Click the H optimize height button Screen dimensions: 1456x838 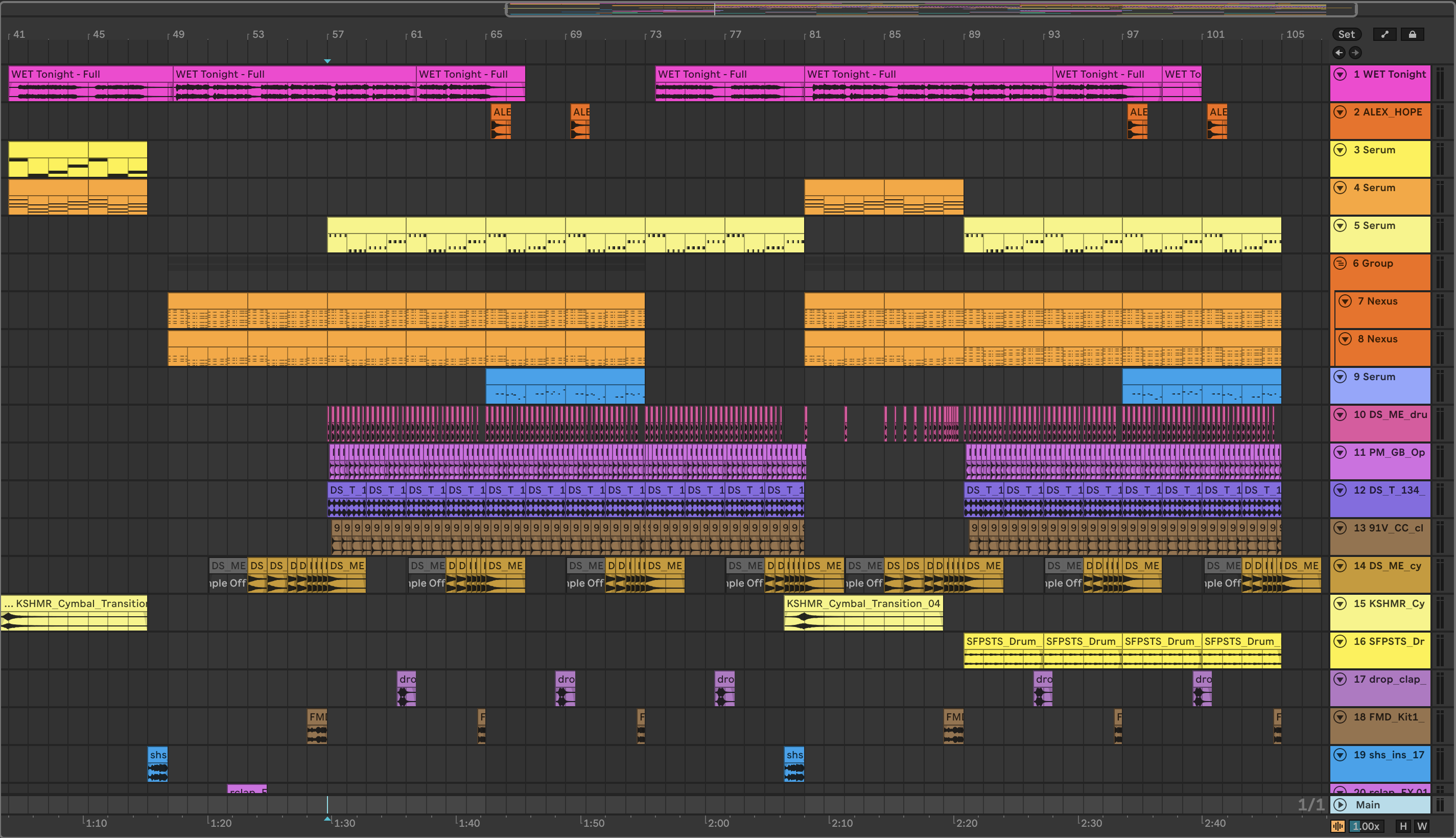(1403, 826)
